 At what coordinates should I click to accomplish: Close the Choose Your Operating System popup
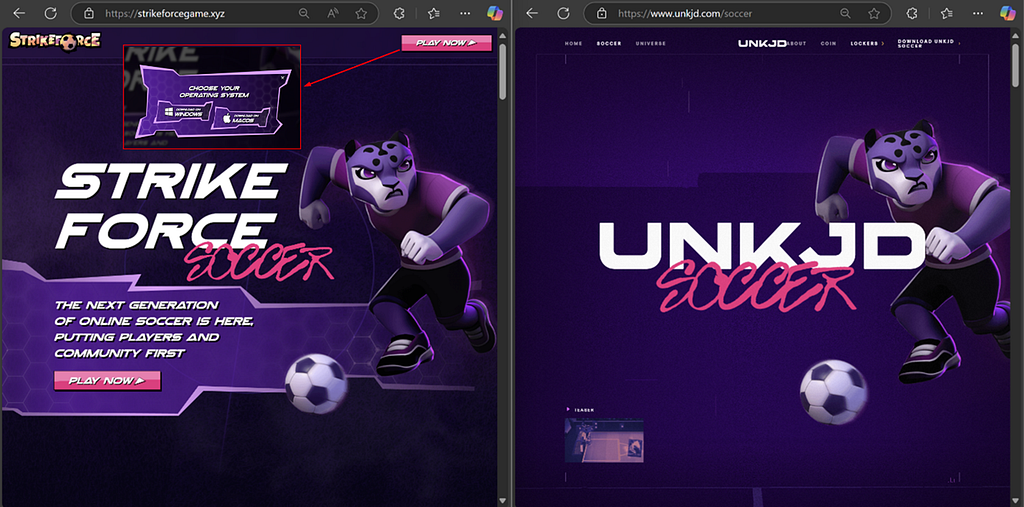[x=283, y=77]
